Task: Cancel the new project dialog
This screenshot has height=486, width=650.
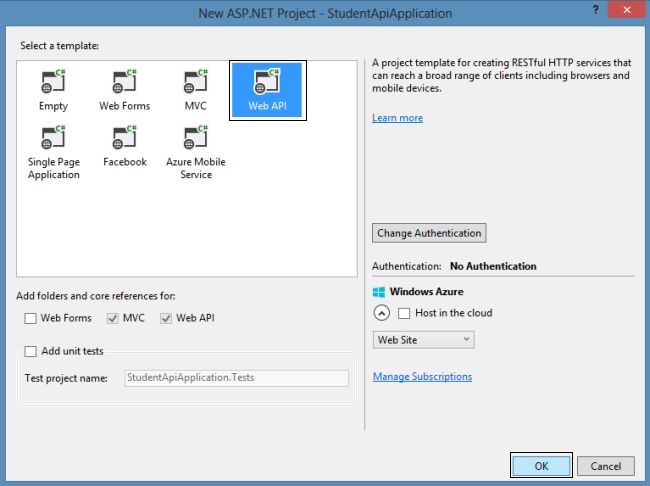Action: 606,466
